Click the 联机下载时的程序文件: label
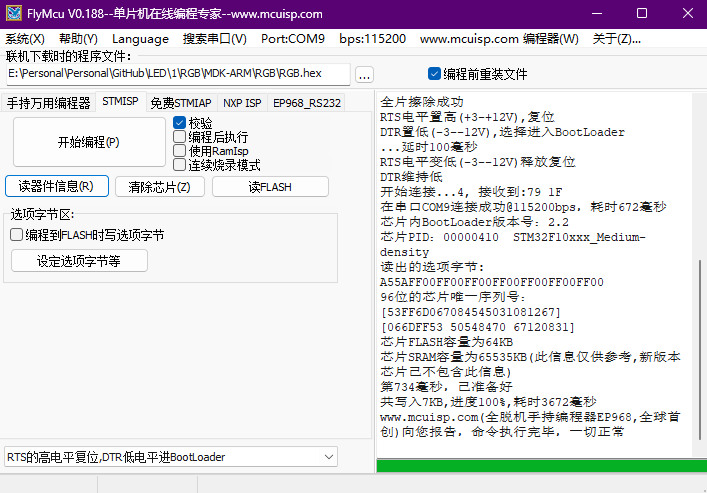The width and height of the screenshot is (707, 493). [69, 57]
